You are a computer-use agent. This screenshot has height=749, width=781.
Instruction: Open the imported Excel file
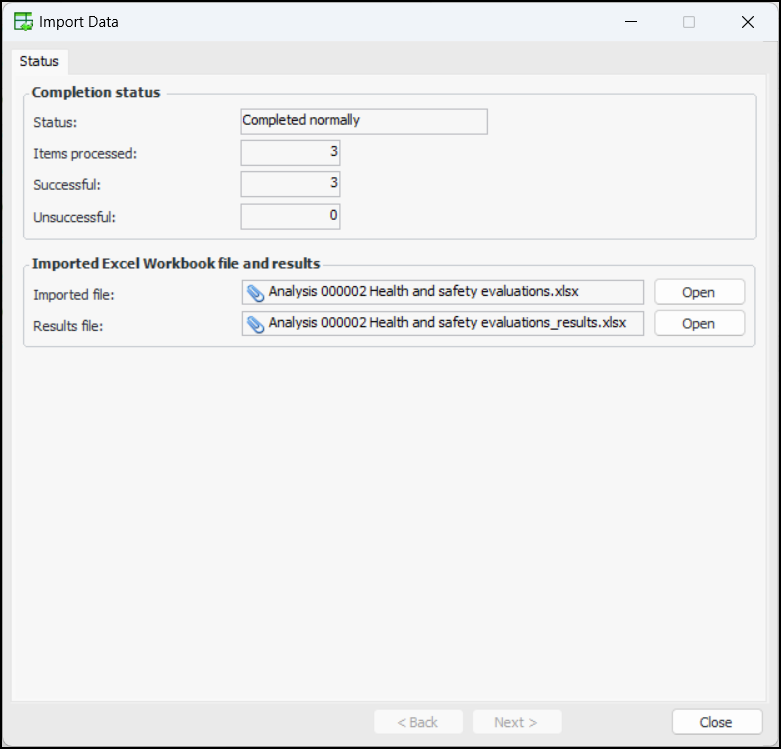[x=699, y=292]
